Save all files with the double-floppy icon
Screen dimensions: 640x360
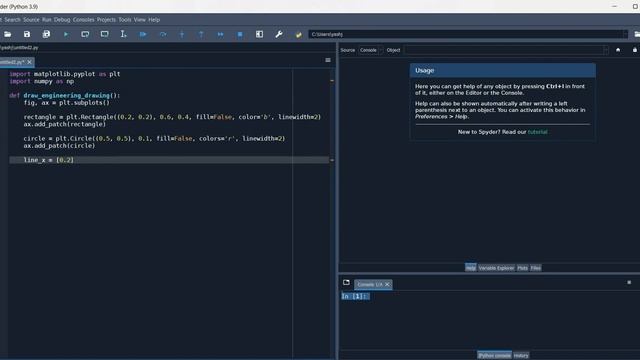[46, 34]
